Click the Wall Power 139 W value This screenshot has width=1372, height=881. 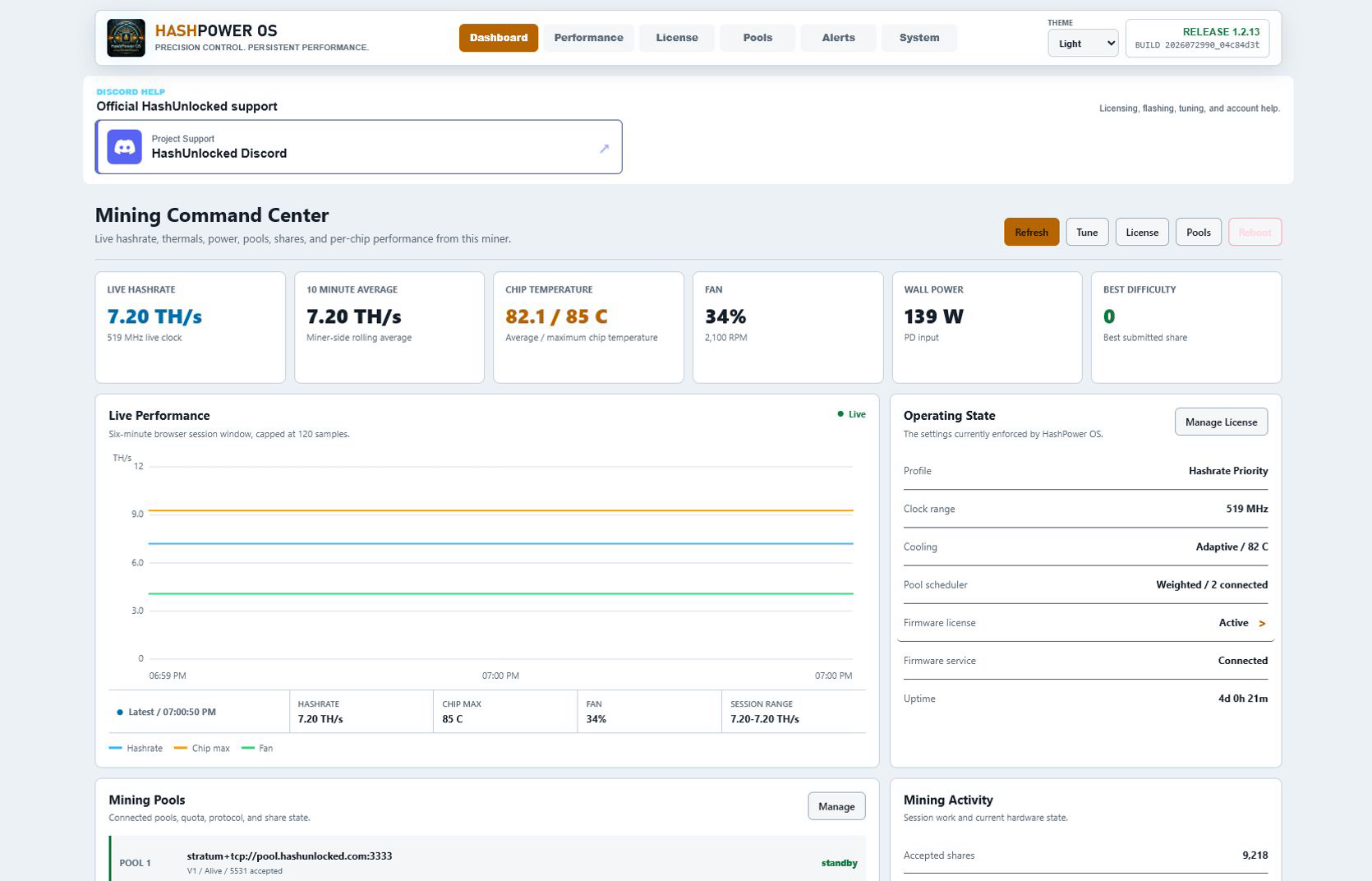tap(933, 316)
